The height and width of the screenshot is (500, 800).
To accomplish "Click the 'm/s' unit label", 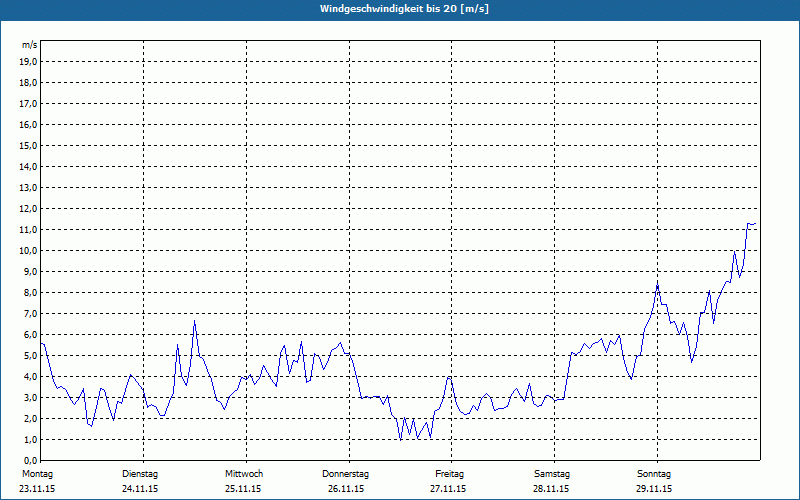I will [30, 45].
